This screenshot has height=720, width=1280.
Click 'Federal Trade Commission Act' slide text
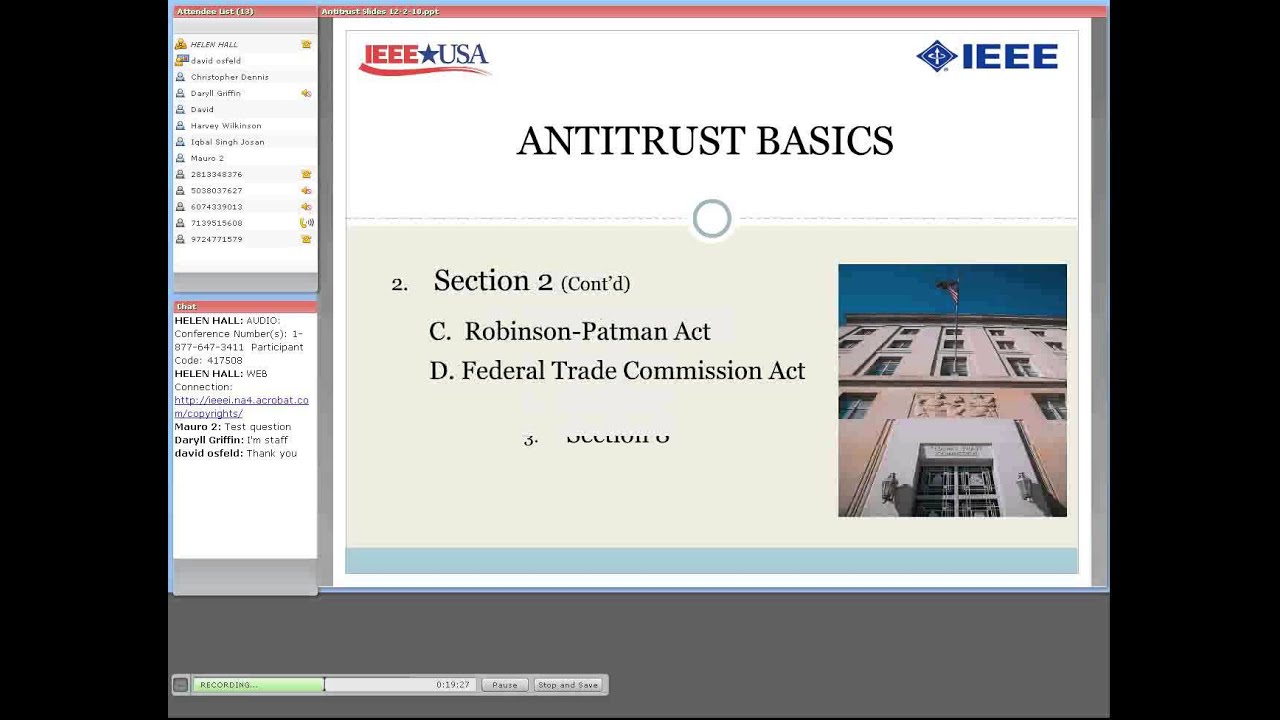tap(633, 371)
